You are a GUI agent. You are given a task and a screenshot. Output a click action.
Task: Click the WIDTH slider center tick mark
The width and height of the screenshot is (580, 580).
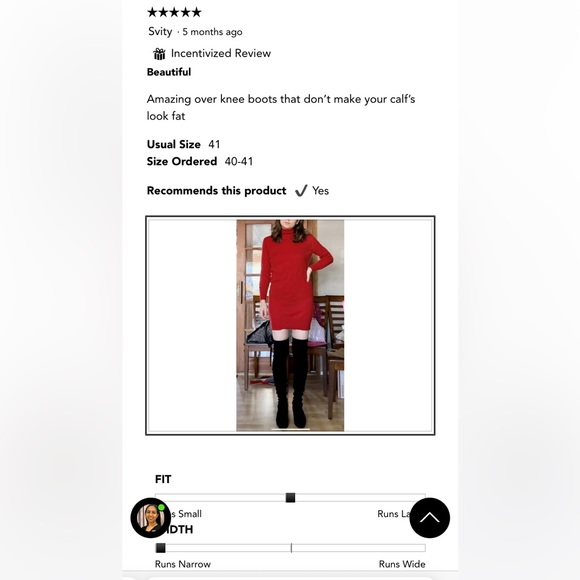tap(291, 548)
